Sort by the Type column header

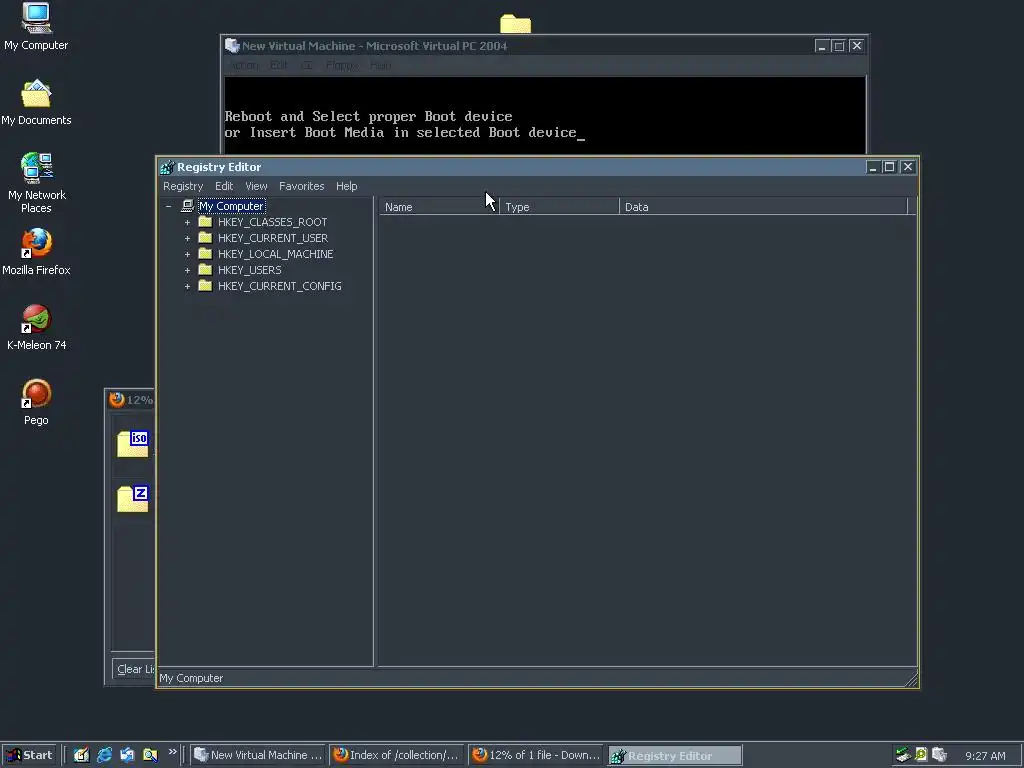coord(559,207)
